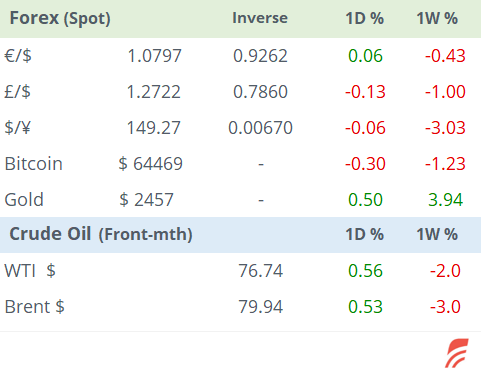Click the Forex "1W %" column header
The height and width of the screenshot is (375, 481).
coord(437,18)
